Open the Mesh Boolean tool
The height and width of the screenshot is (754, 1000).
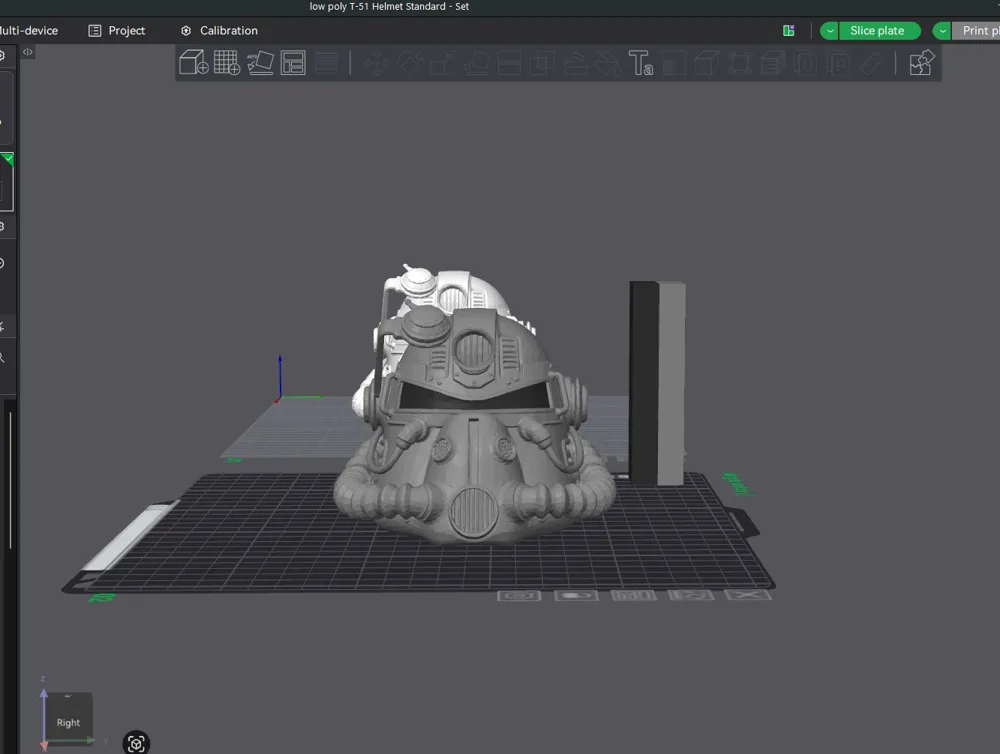(543, 63)
